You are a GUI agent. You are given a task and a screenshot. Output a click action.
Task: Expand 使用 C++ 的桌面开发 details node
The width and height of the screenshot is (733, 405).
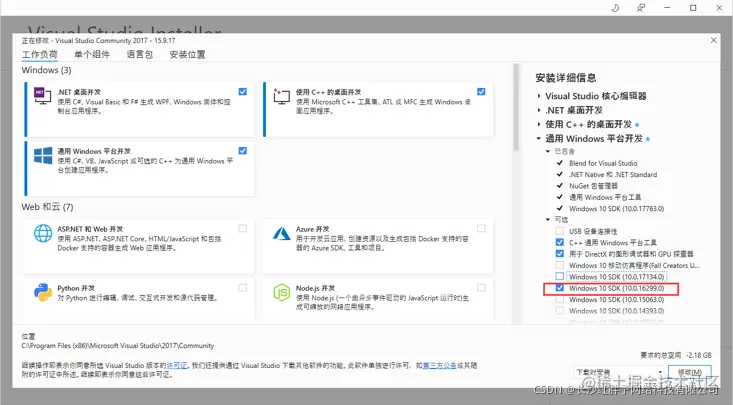[539, 124]
